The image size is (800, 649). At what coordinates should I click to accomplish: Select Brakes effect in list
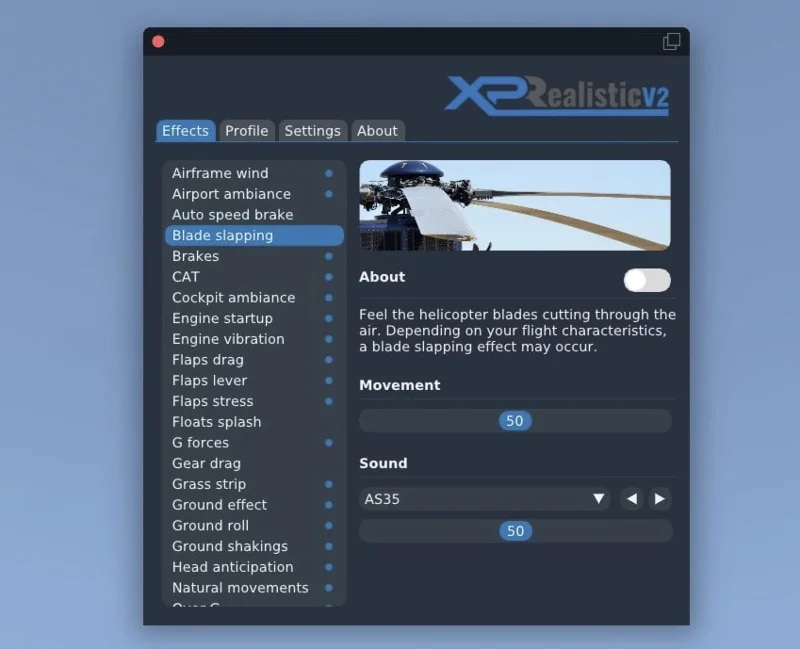point(254,256)
